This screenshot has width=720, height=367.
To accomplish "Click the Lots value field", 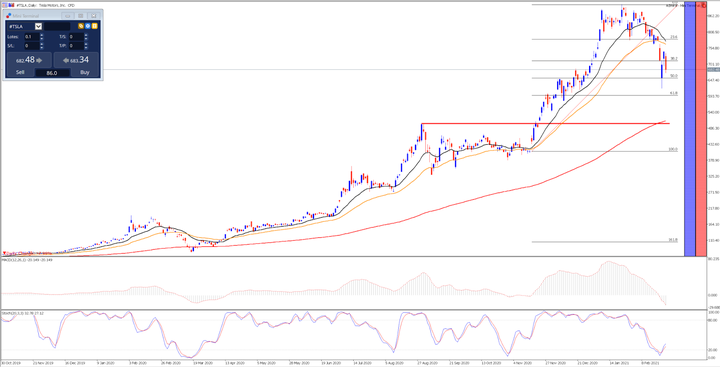I will coord(32,37).
